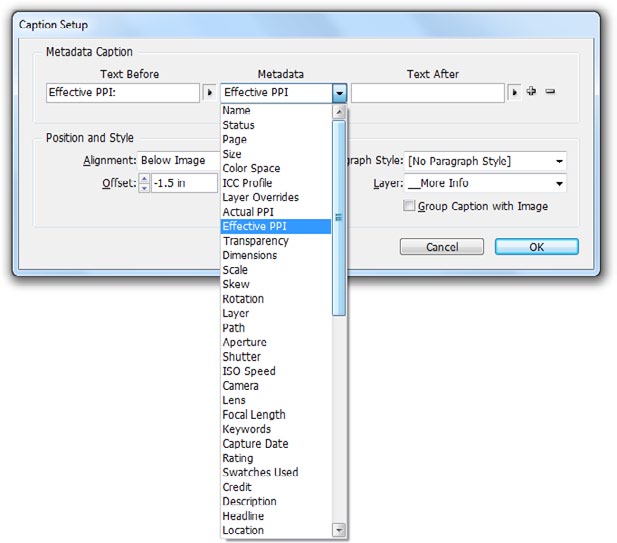
Task: Open the Text After special characters flyout arrow
Action: click(514, 93)
